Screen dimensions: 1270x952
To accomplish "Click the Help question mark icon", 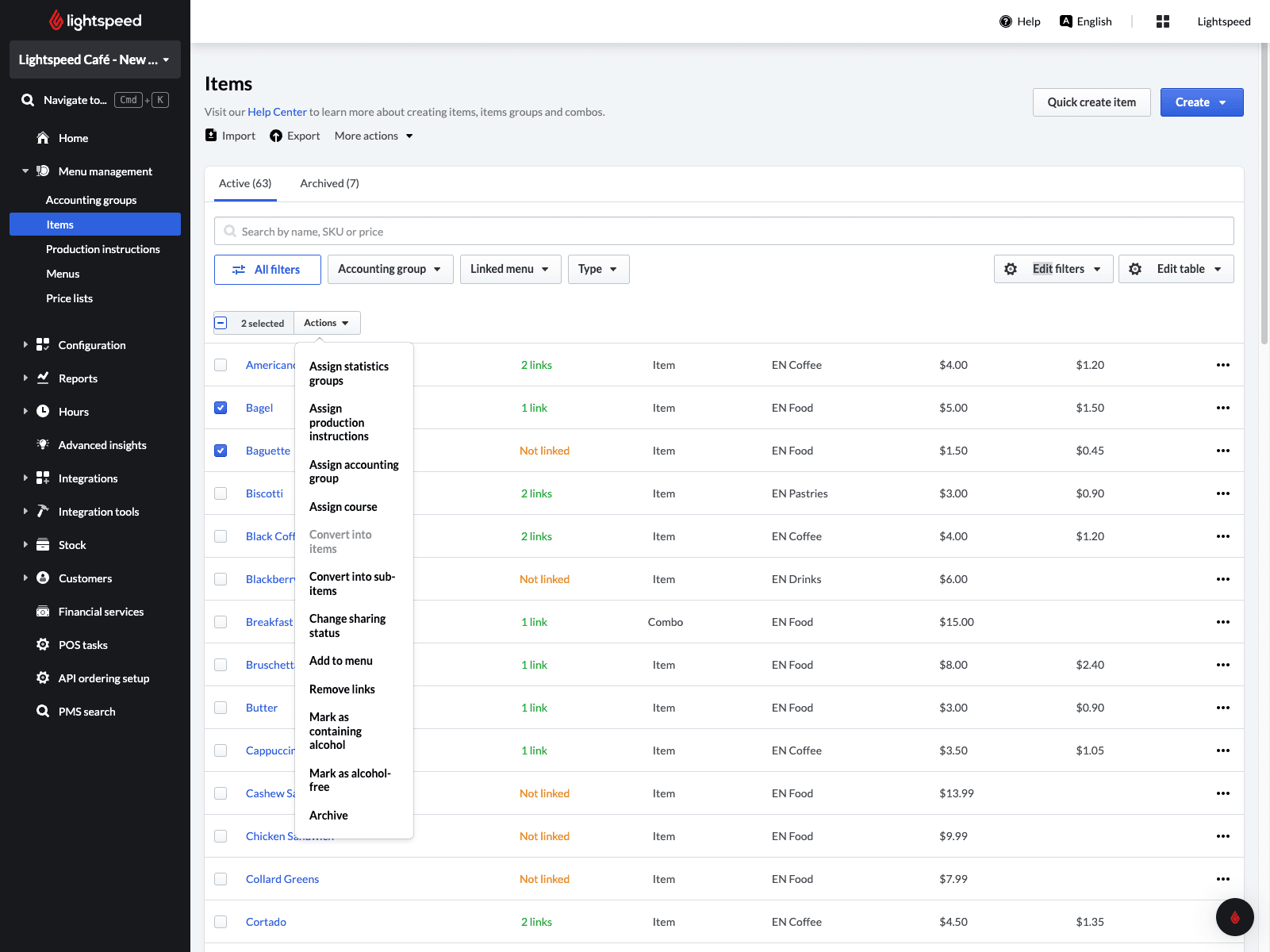I will pos(1006,21).
